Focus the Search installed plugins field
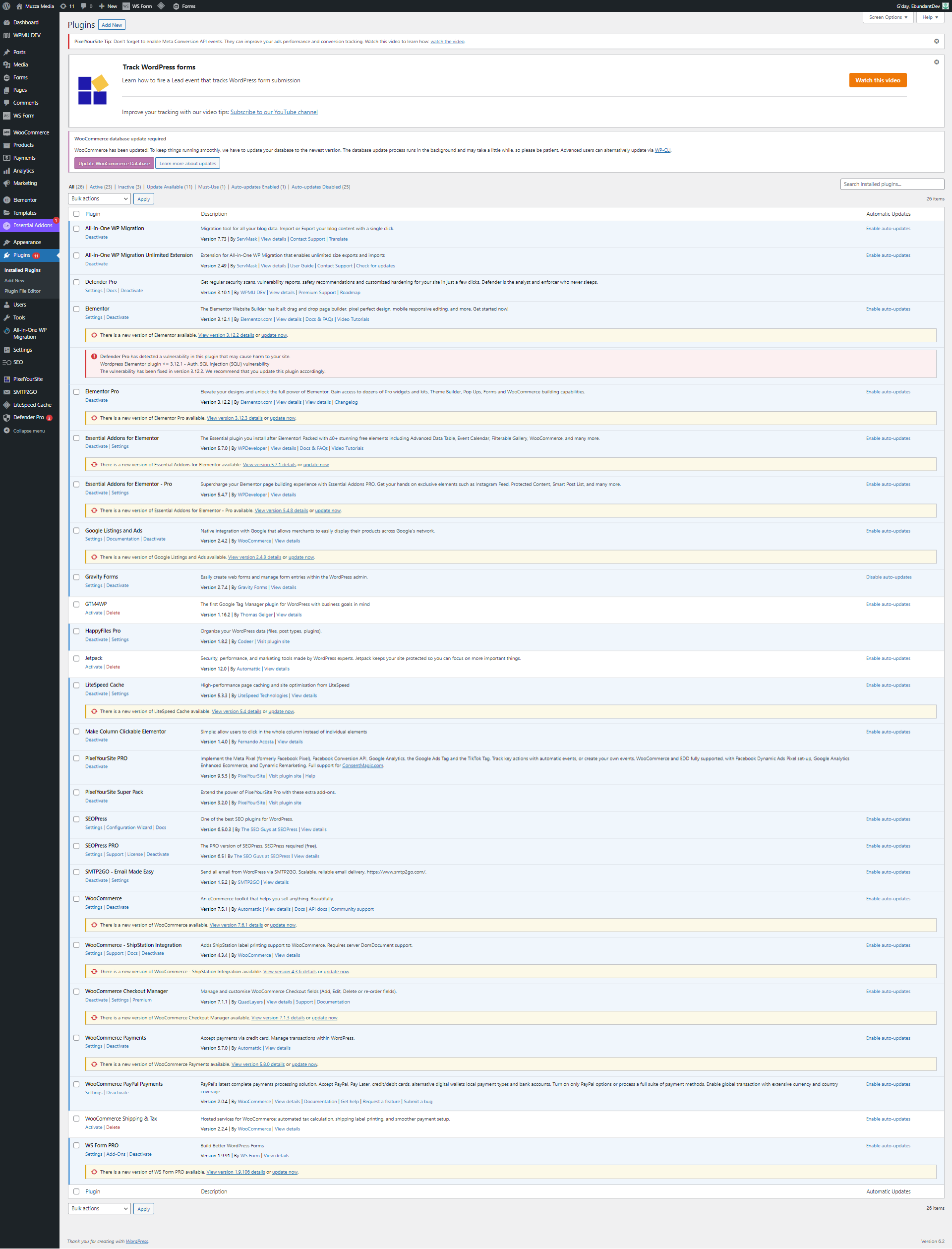The width and height of the screenshot is (952, 1249). click(892, 184)
